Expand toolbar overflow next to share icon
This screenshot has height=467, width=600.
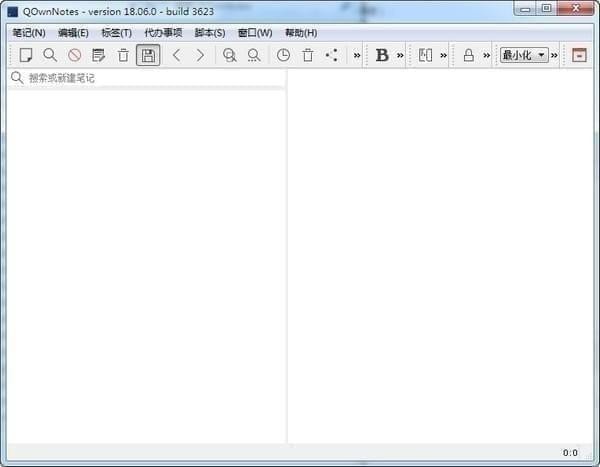tap(356, 55)
